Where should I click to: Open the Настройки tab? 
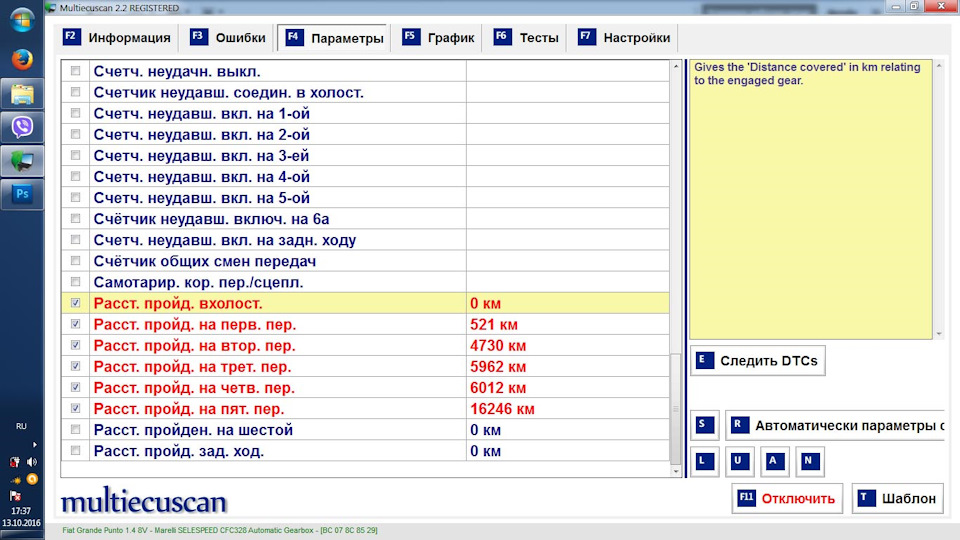pos(624,38)
